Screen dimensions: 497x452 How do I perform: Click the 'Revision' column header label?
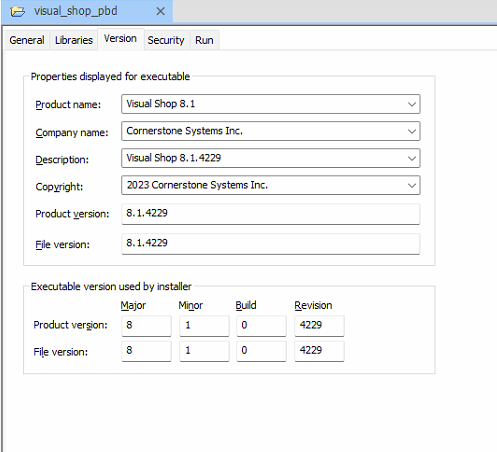[313, 305]
